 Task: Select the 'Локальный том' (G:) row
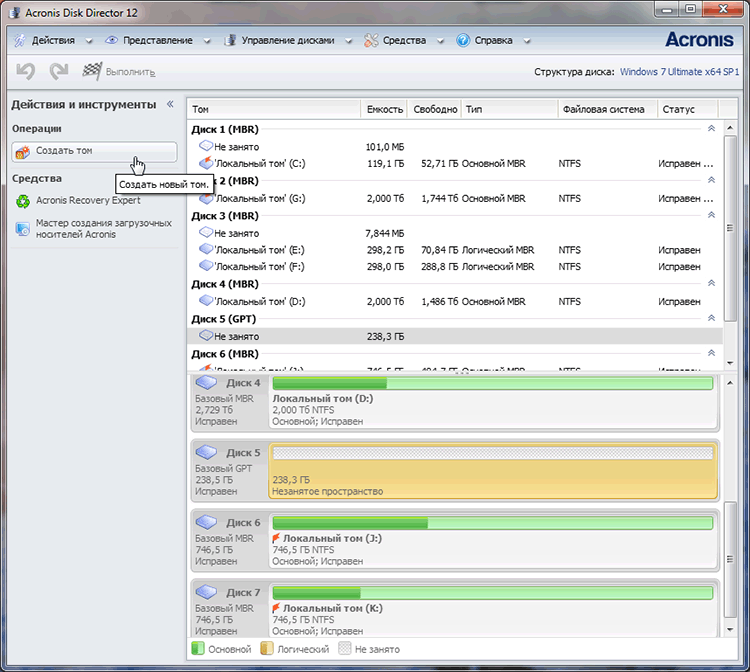click(x=455, y=198)
